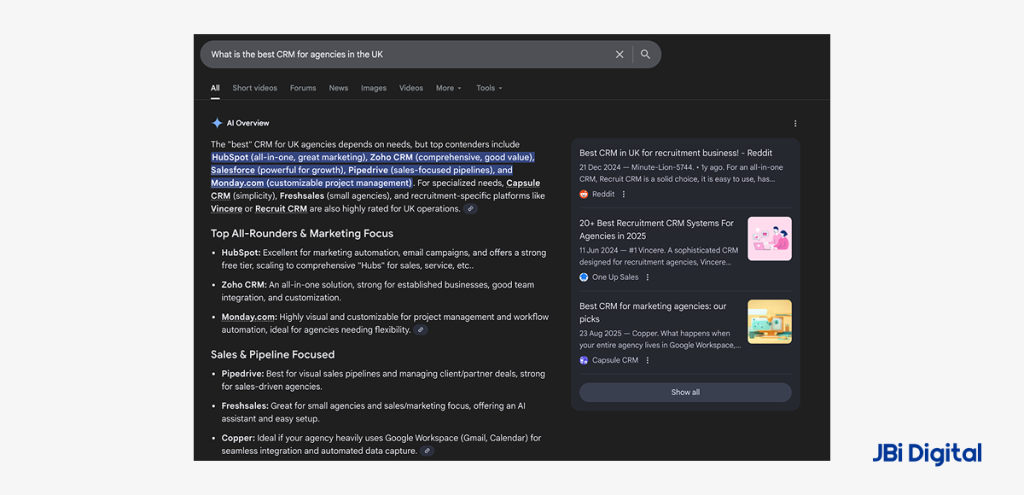Click the 'Copper:' bullet label

(238, 438)
